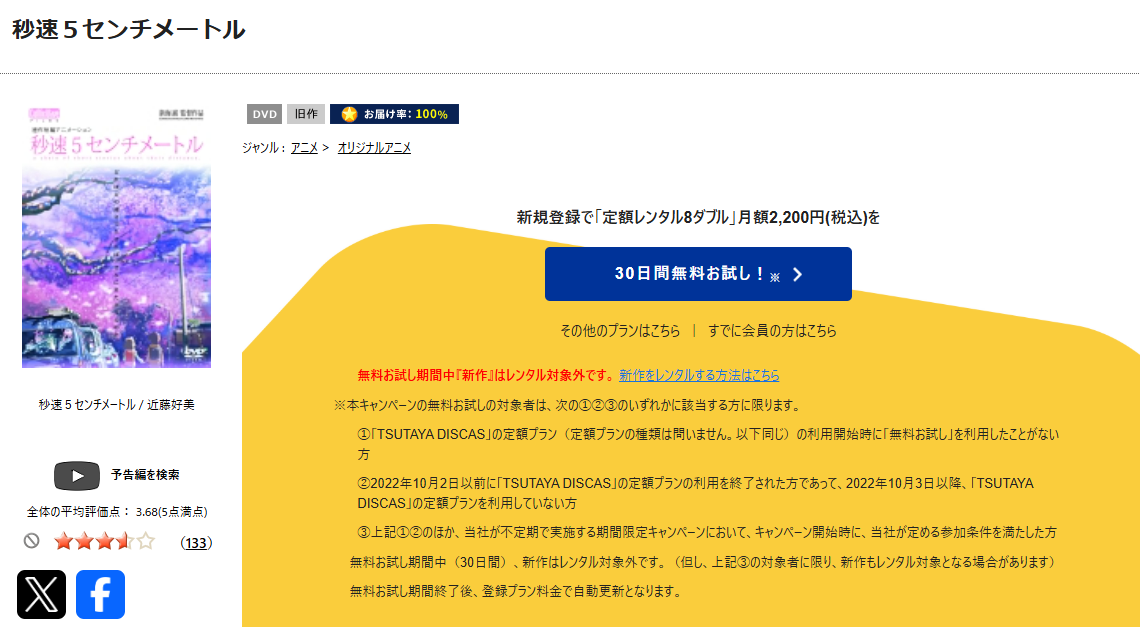Open the アニメ genre breadcrumb

[x=304, y=145]
